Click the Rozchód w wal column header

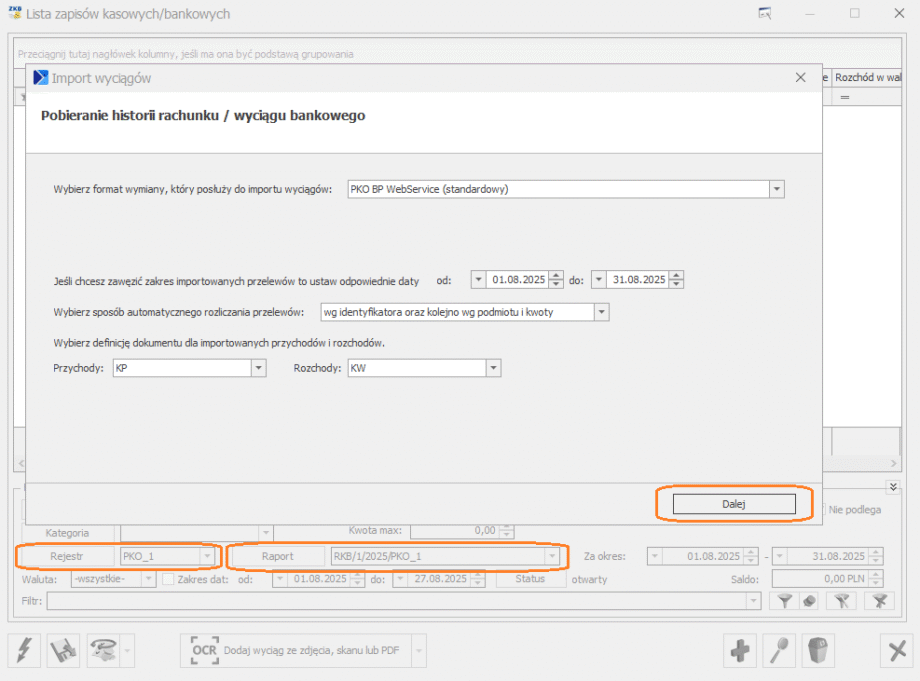[x=867, y=77]
